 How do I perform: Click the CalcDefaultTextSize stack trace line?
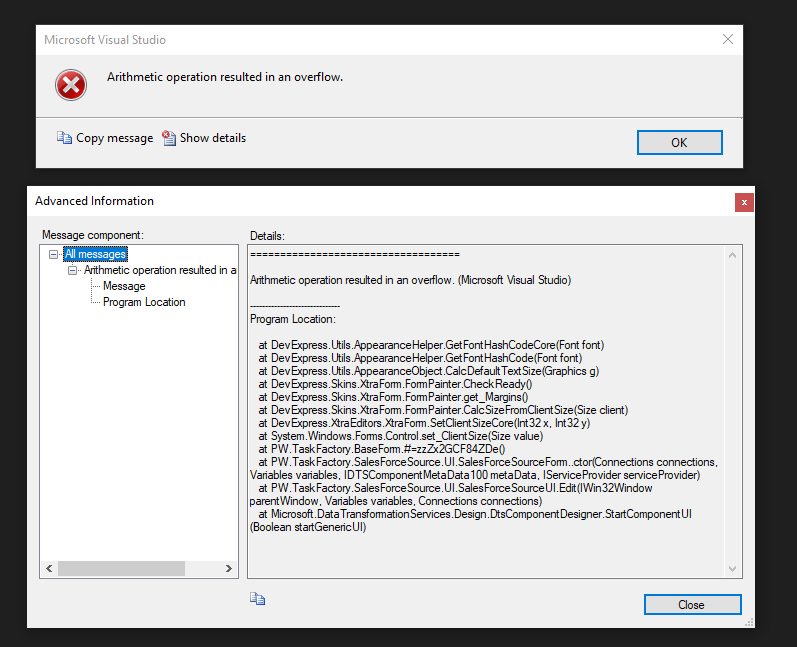(428, 371)
